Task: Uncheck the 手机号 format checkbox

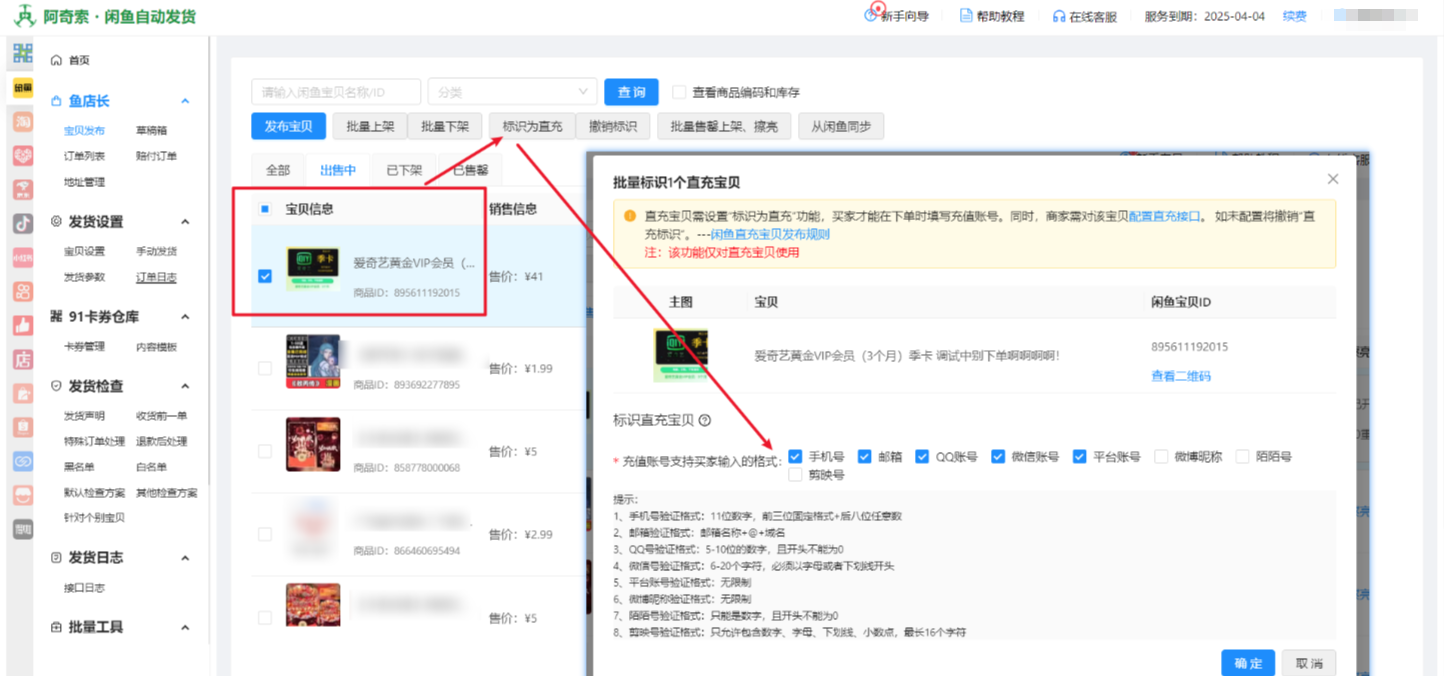Action: (x=795, y=456)
